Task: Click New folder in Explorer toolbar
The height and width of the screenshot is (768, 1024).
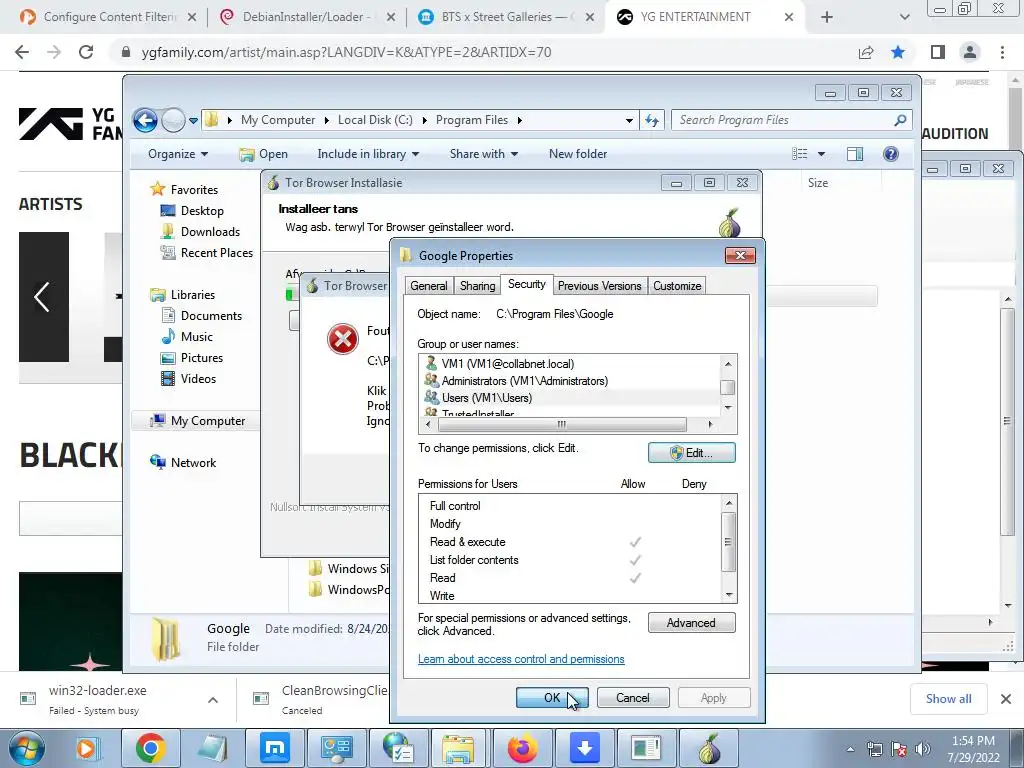Action: [x=578, y=154]
